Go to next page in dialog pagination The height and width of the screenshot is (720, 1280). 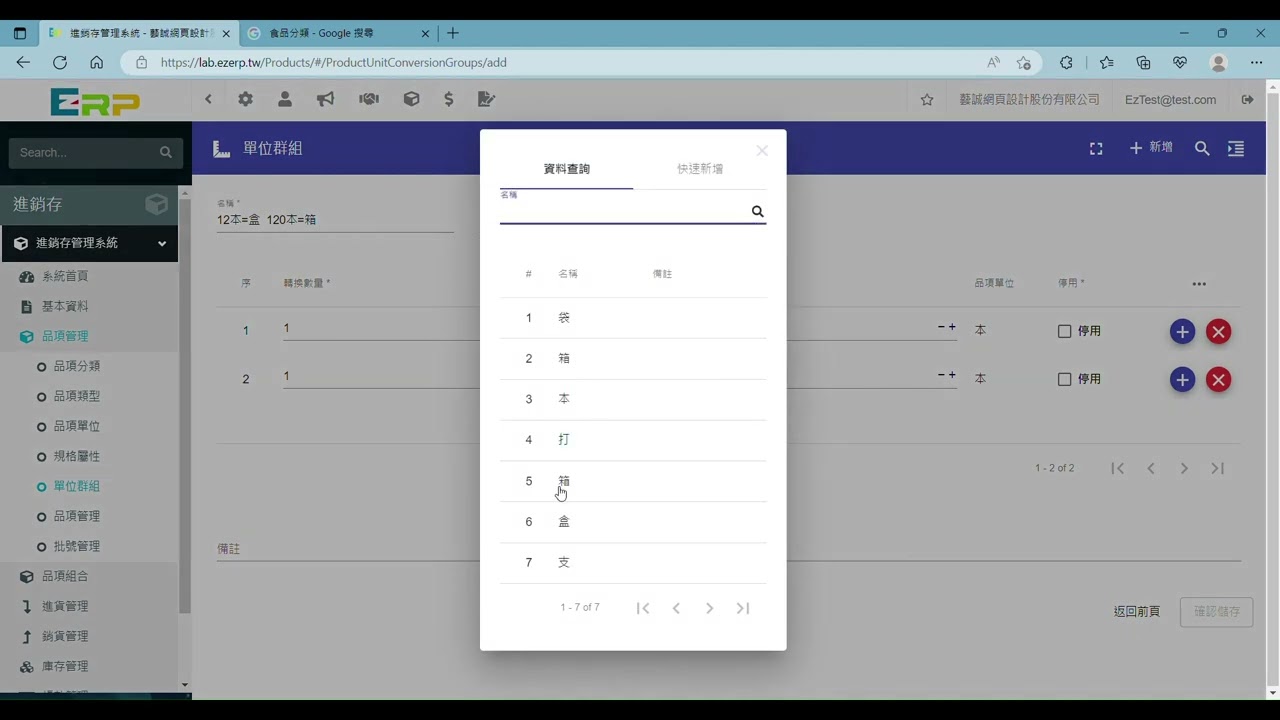click(709, 608)
